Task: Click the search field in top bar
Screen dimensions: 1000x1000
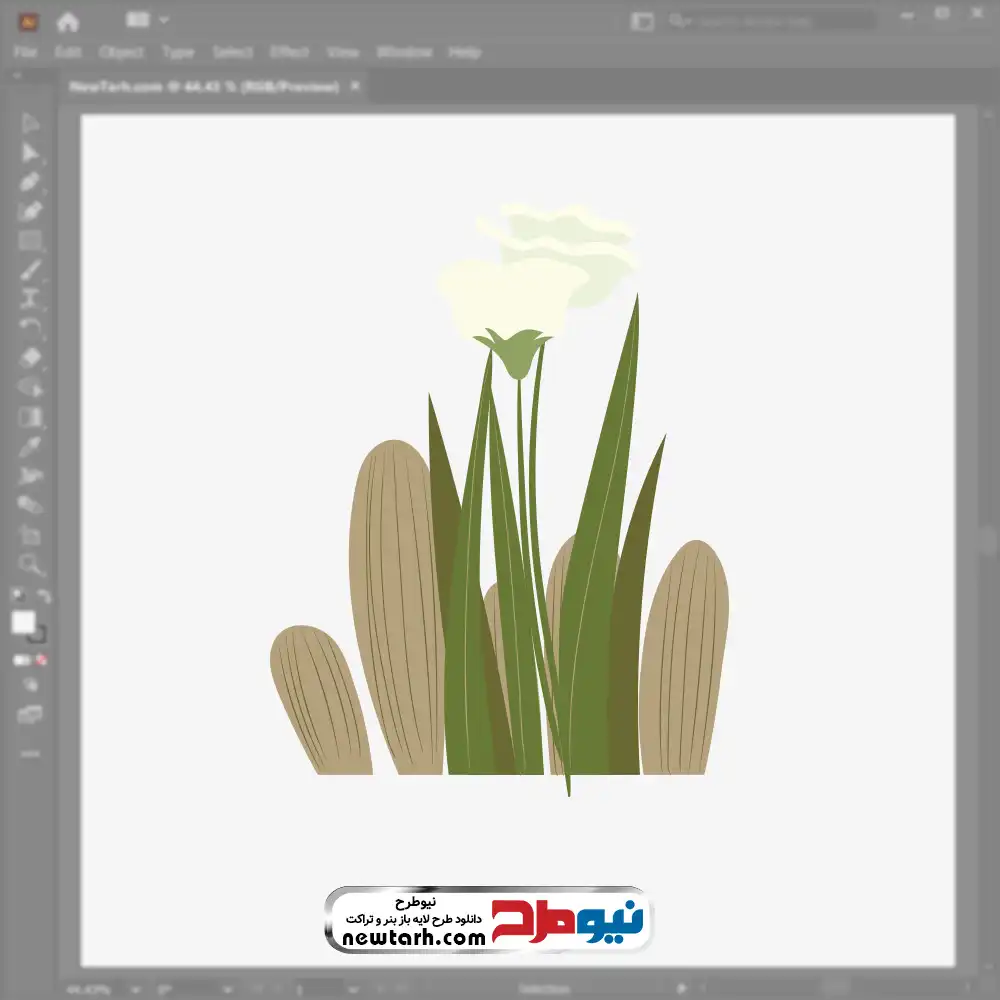Action: click(x=770, y=21)
